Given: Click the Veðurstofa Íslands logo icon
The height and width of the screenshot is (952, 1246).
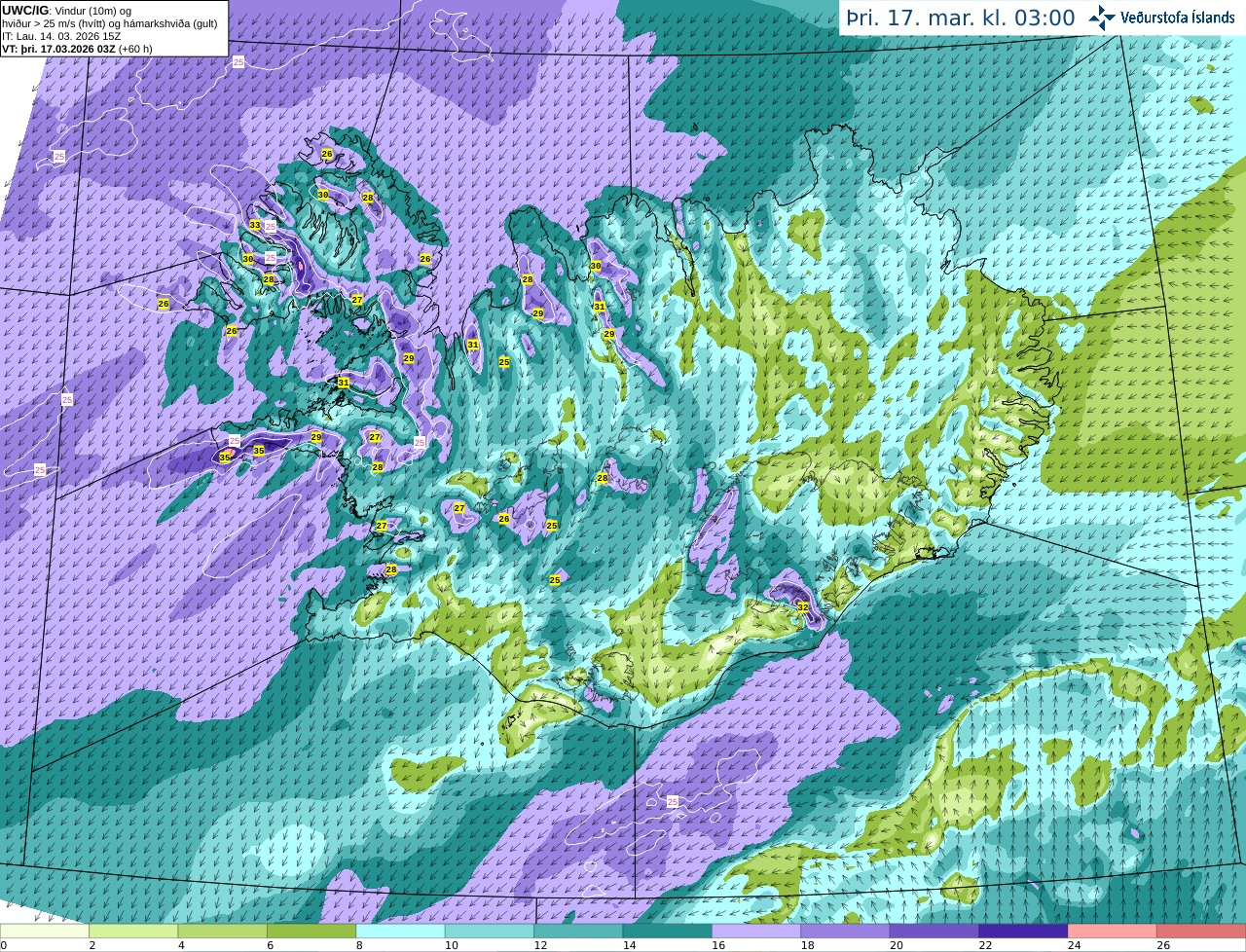Looking at the screenshot, I should pyautogui.click(x=1102, y=18).
